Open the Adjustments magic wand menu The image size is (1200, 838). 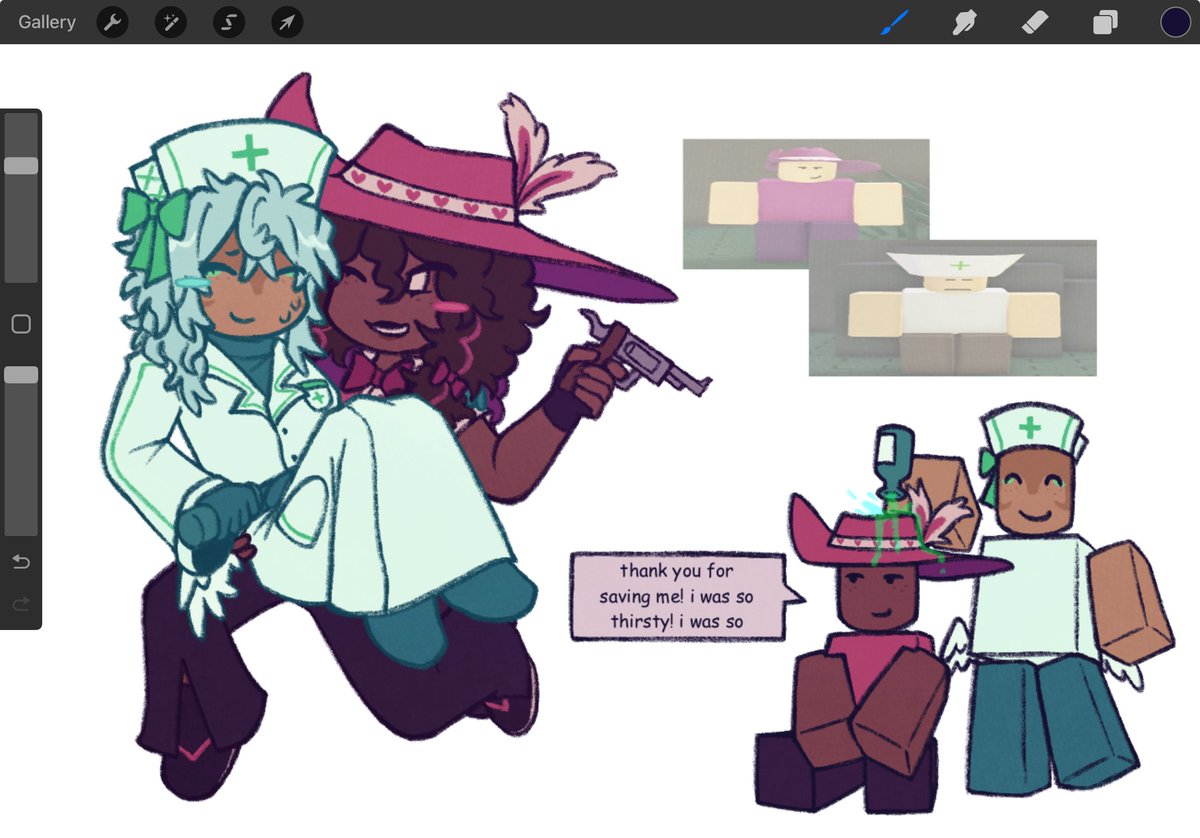coord(170,22)
